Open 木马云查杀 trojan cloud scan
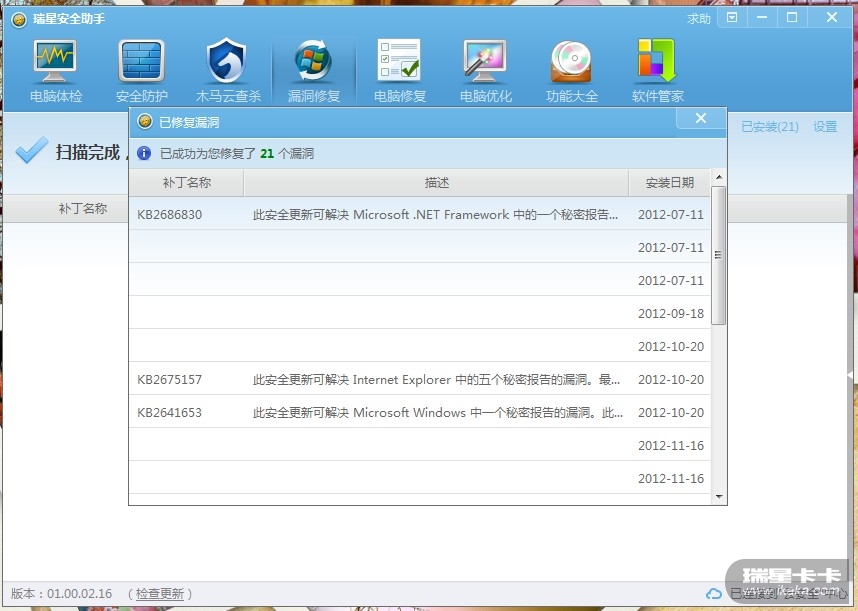This screenshot has width=858, height=611. tap(228, 71)
